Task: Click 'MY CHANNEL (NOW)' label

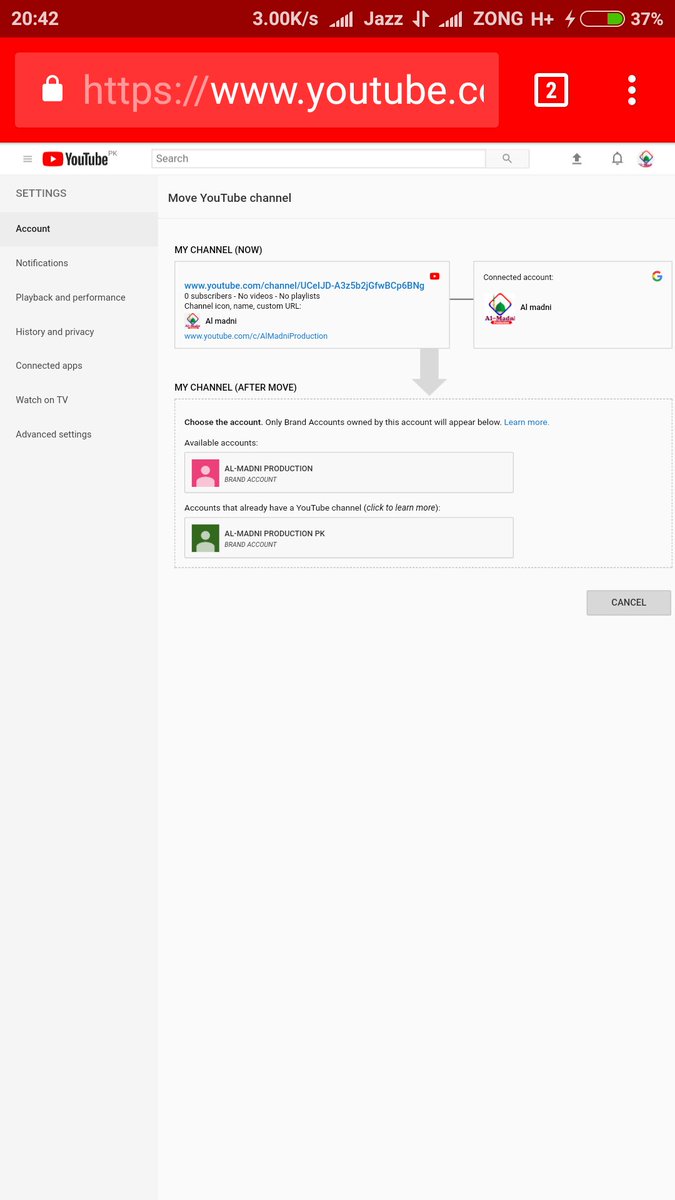Action: tap(219, 250)
